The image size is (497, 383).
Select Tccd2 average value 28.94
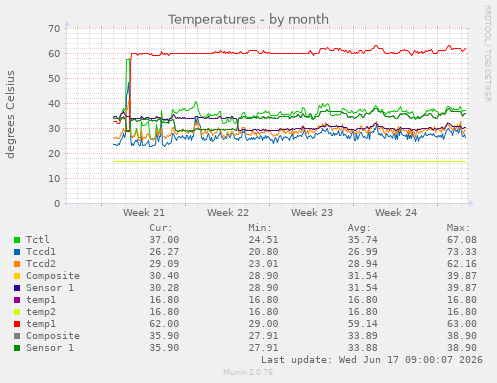[363, 264]
